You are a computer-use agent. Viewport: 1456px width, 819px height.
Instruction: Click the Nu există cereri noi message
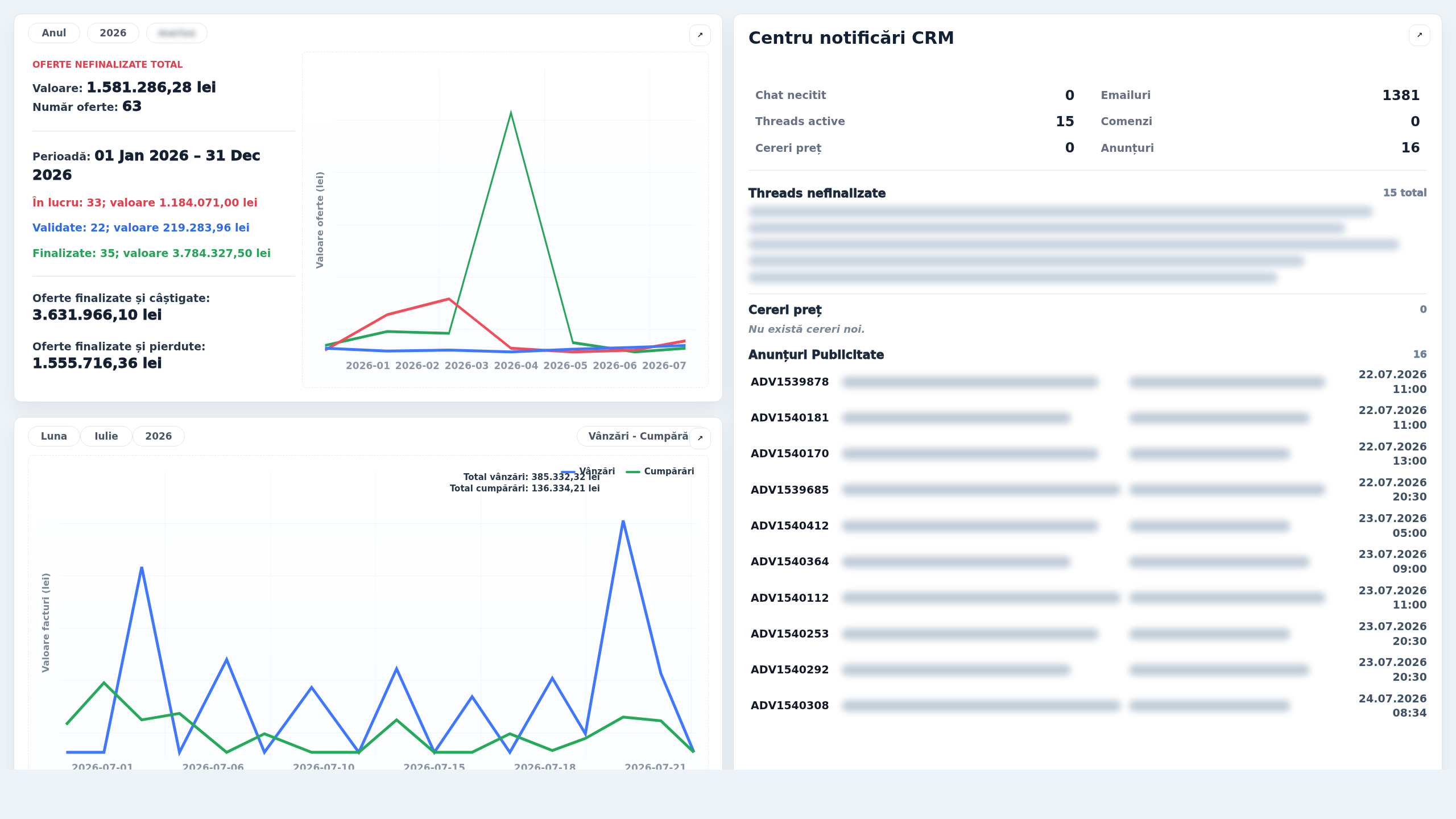click(806, 329)
